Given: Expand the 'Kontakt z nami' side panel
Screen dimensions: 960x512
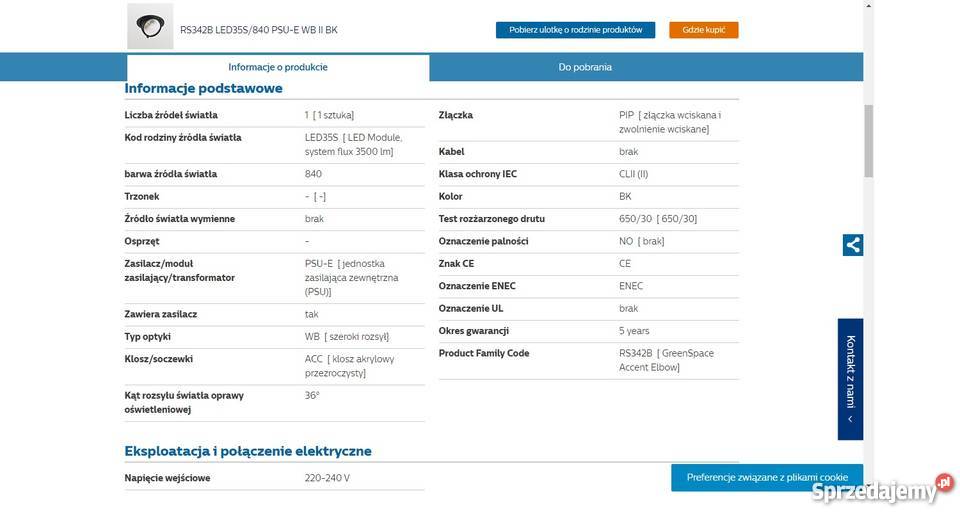Looking at the screenshot, I should point(850,379).
